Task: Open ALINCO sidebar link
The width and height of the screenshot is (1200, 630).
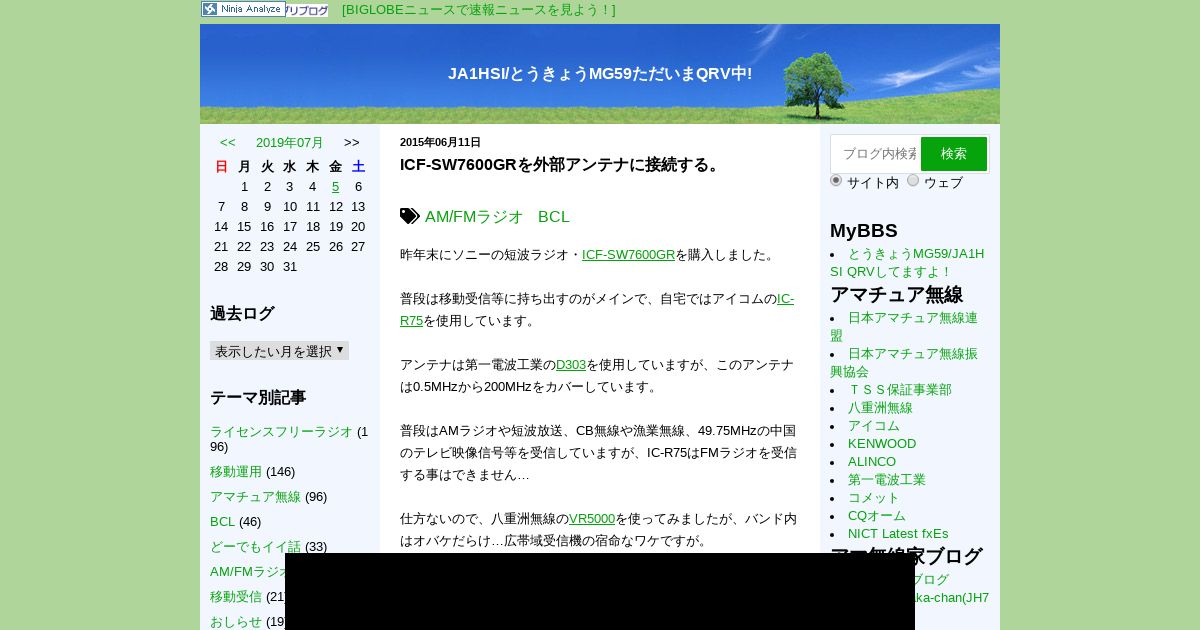Action: 872,461
